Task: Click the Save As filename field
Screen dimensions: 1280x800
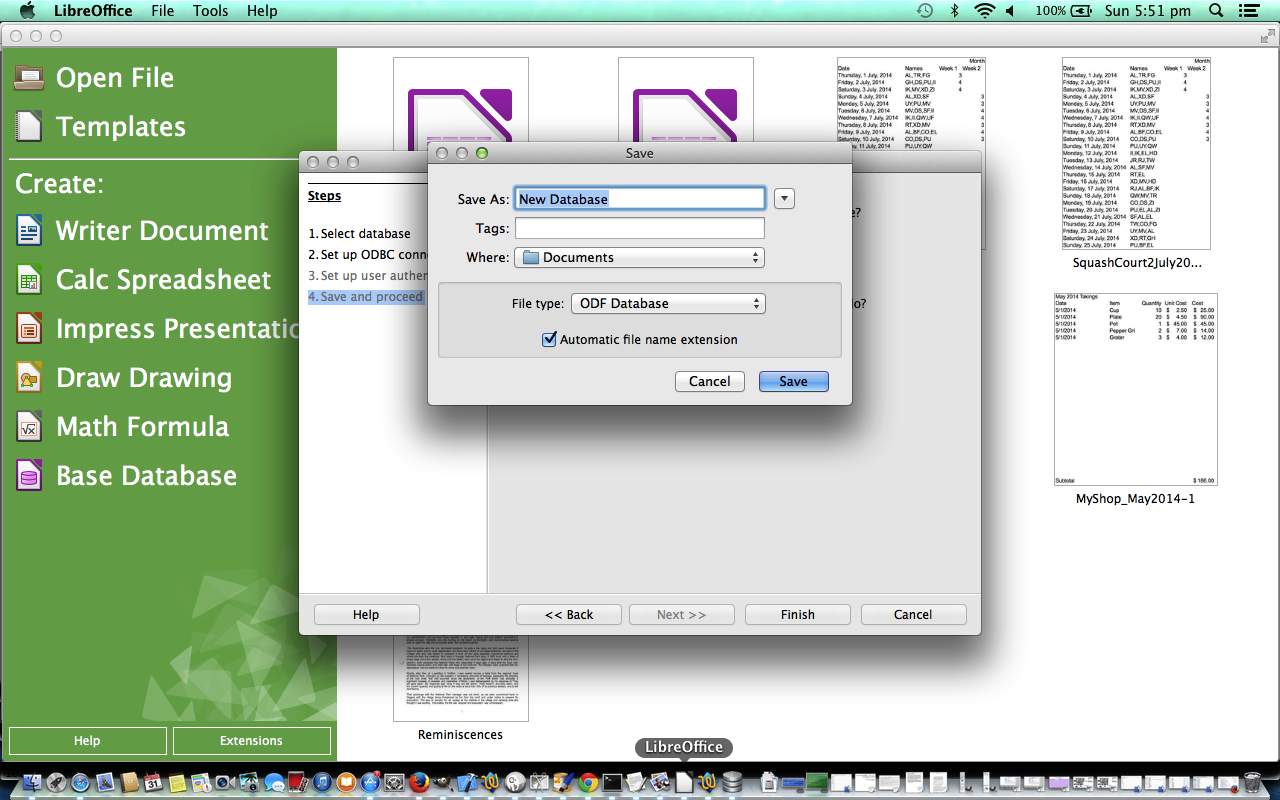Action: click(640, 199)
